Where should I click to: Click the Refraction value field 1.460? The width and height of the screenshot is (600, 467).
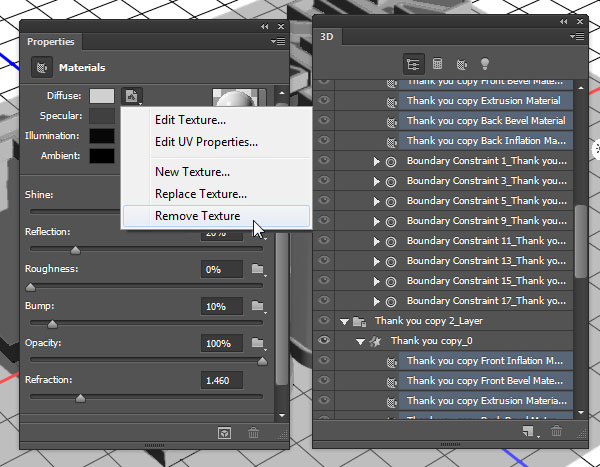222,380
